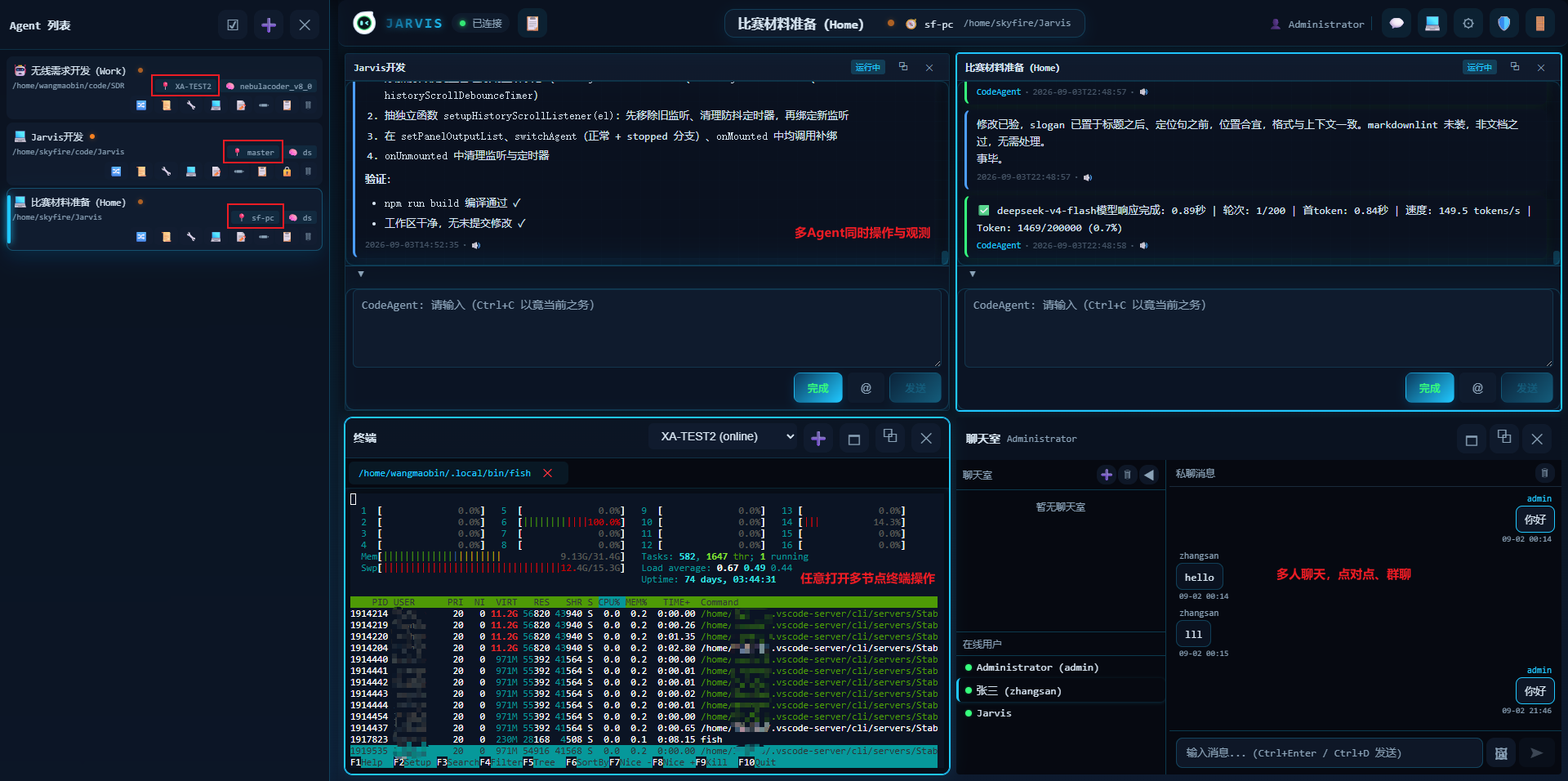
Task: Open the laptop icon in top-right toolbar
Action: (1432, 24)
